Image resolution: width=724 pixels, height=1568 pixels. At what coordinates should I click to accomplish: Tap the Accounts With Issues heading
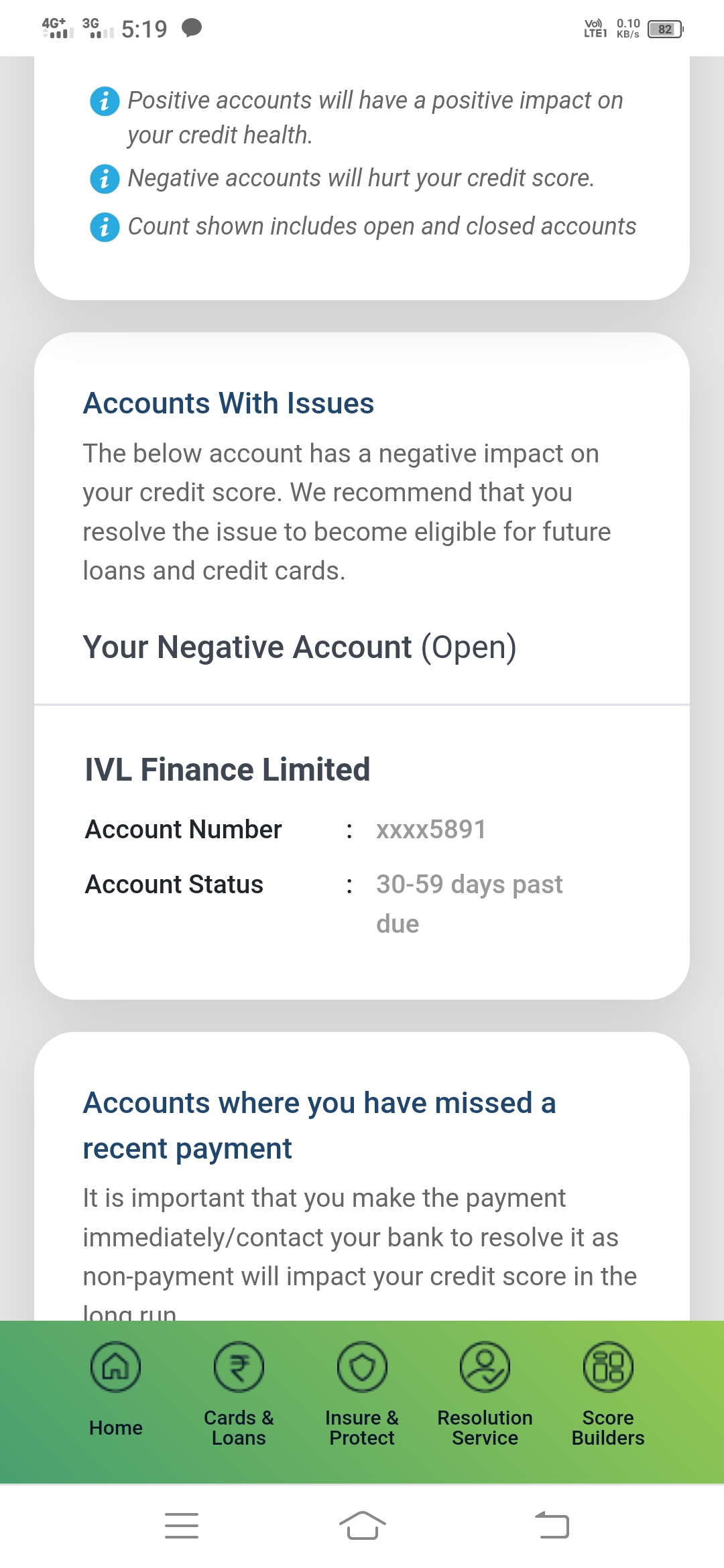click(229, 403)
